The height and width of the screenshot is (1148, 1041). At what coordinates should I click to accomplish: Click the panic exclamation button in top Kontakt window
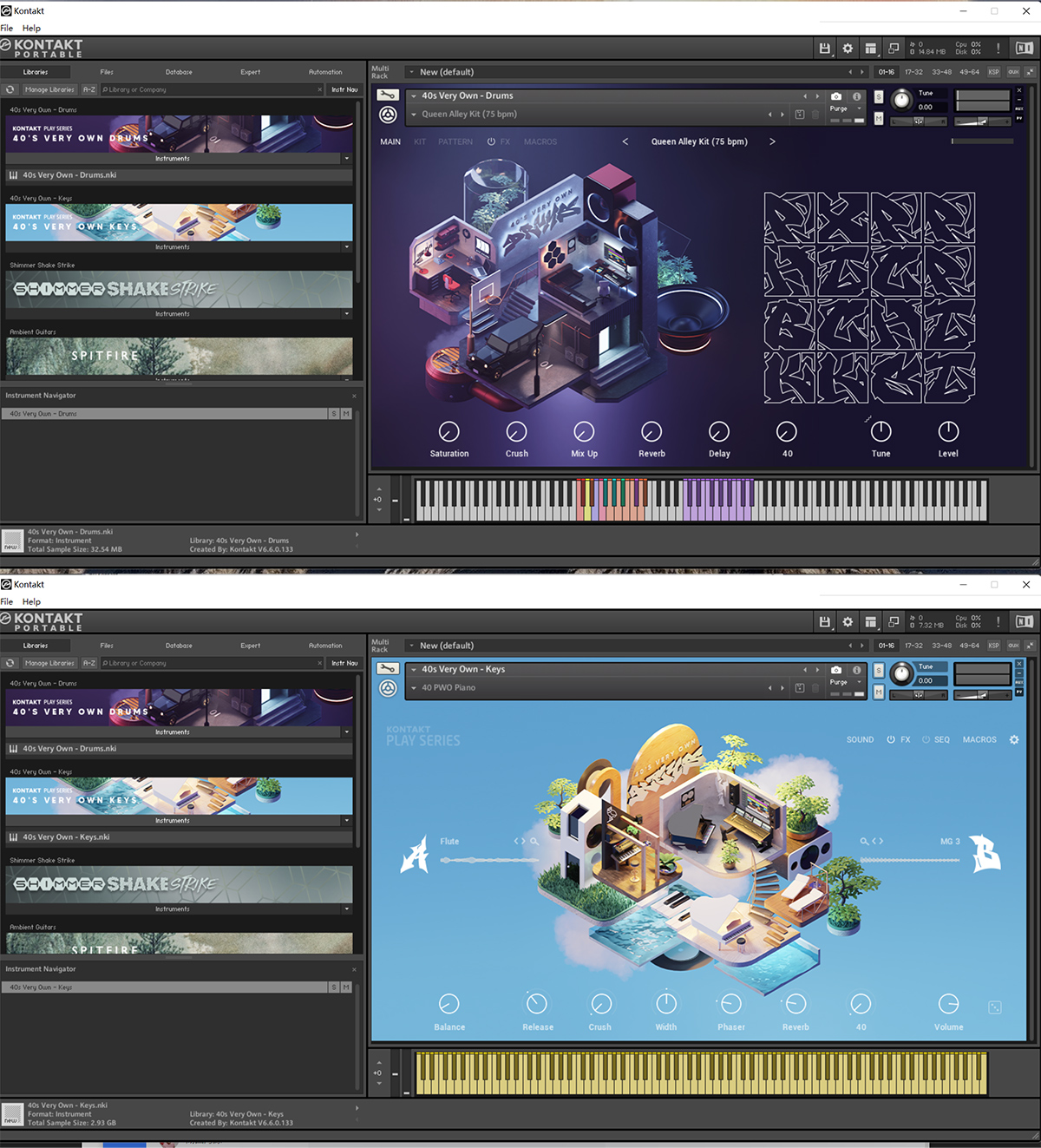[x=998, y=49]
